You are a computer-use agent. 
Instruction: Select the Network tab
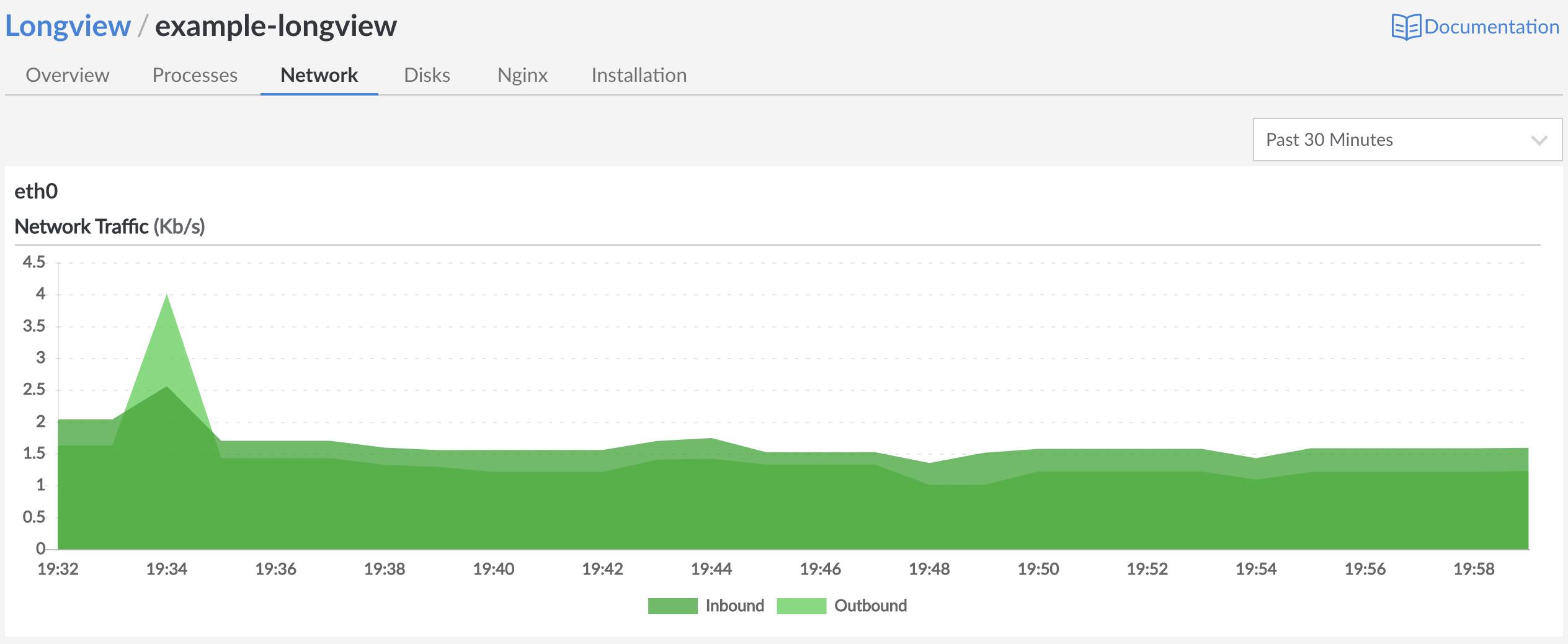(x=319, y=75)
